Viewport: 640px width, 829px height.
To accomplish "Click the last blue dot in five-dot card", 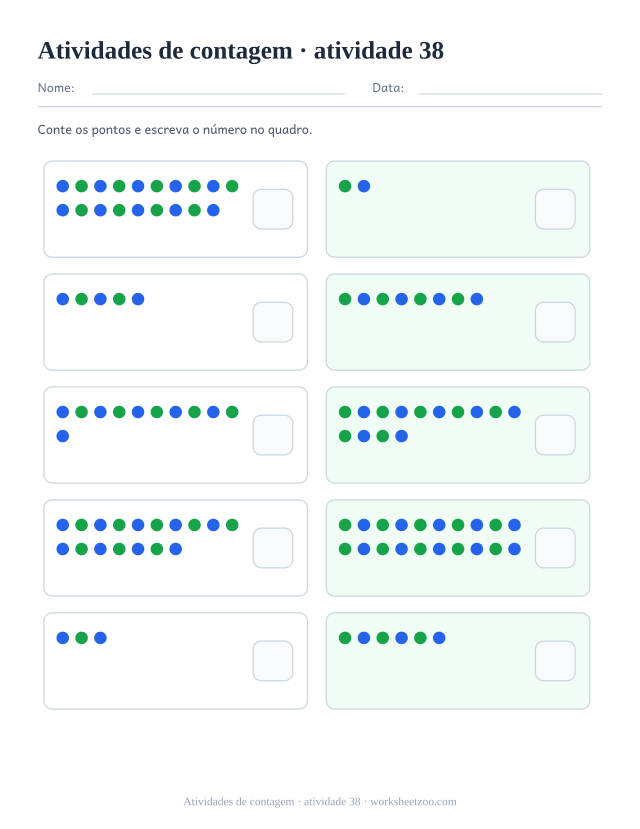I will point(138,299).
